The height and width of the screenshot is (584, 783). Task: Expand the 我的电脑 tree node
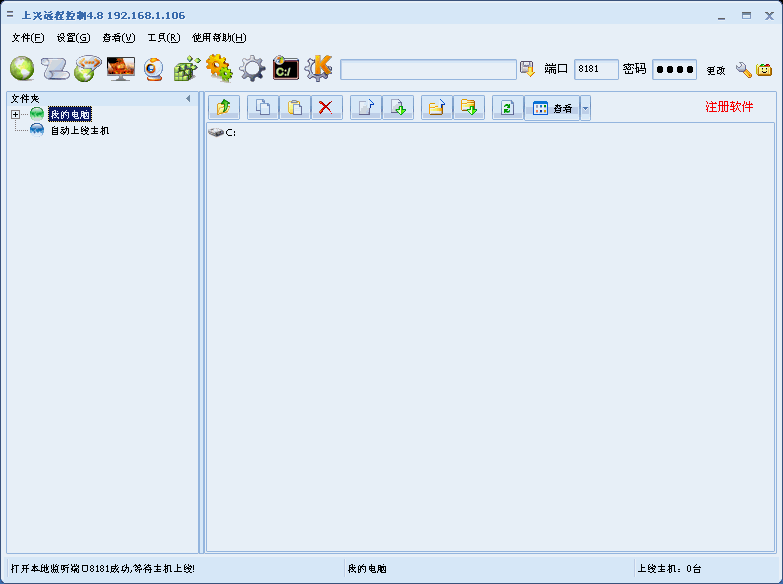tap(16, 115)
